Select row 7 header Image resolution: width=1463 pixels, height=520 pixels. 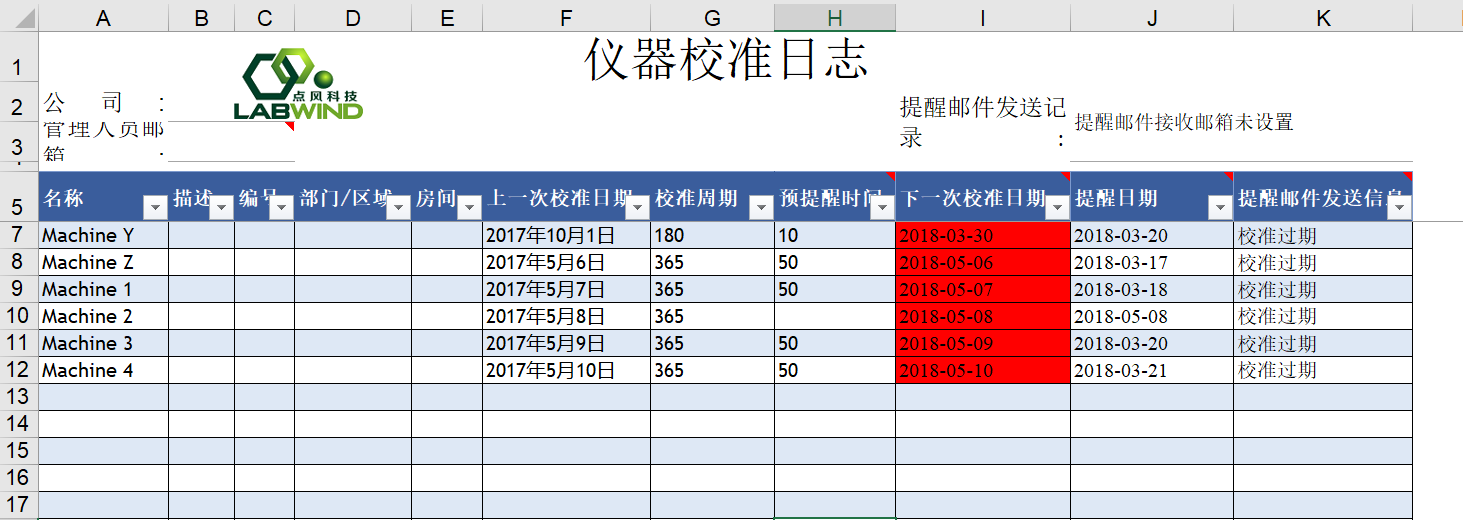pos(19,236)
